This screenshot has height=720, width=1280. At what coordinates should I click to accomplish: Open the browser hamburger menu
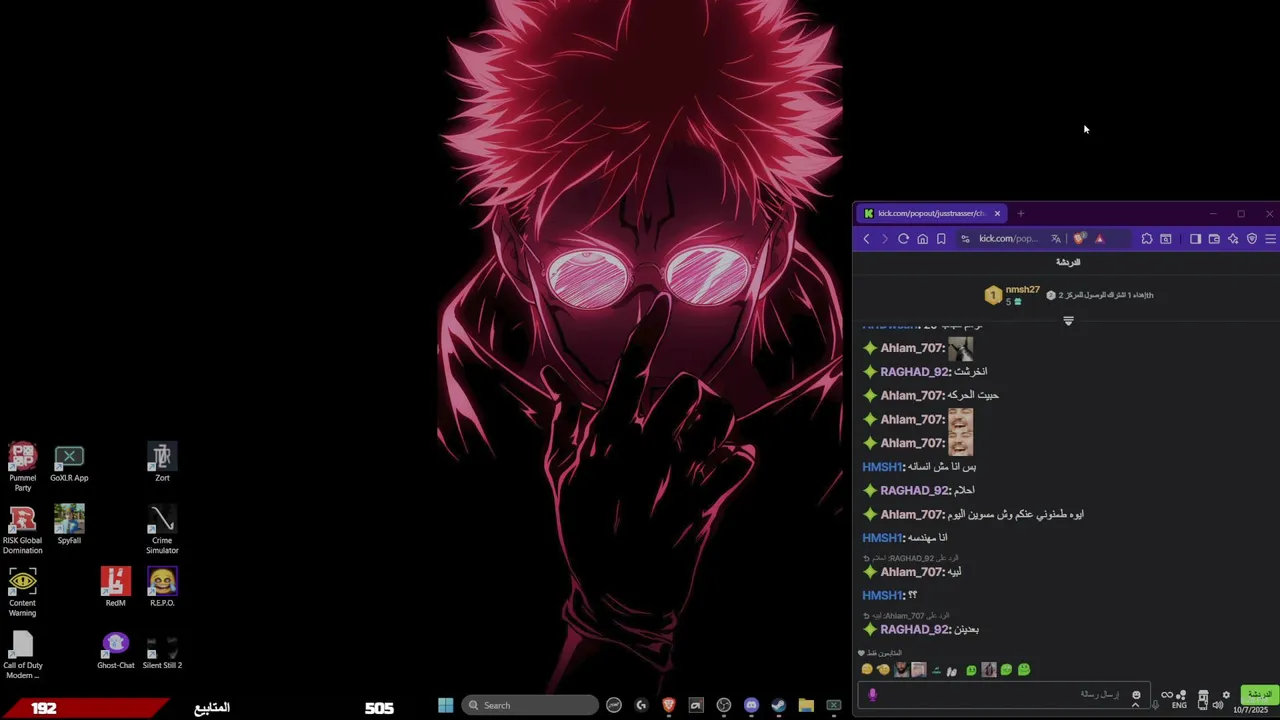tap(1271, 239)
